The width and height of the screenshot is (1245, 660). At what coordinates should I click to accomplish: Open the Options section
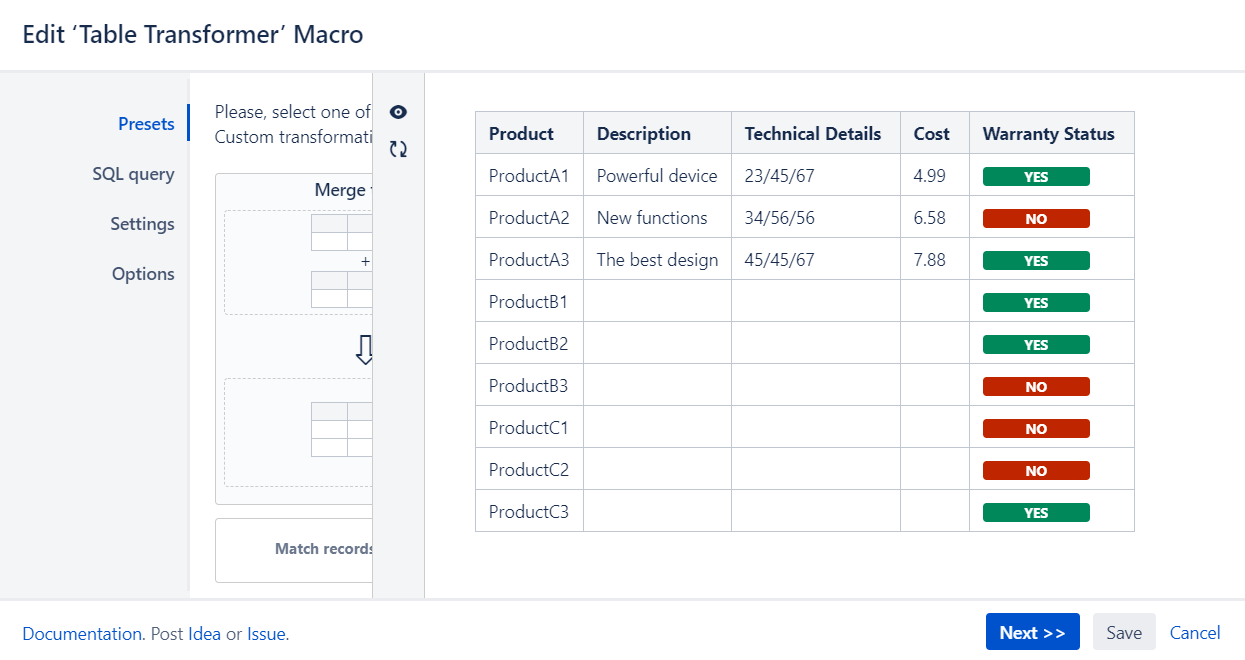pyautogui.click(x=143, y=273)
